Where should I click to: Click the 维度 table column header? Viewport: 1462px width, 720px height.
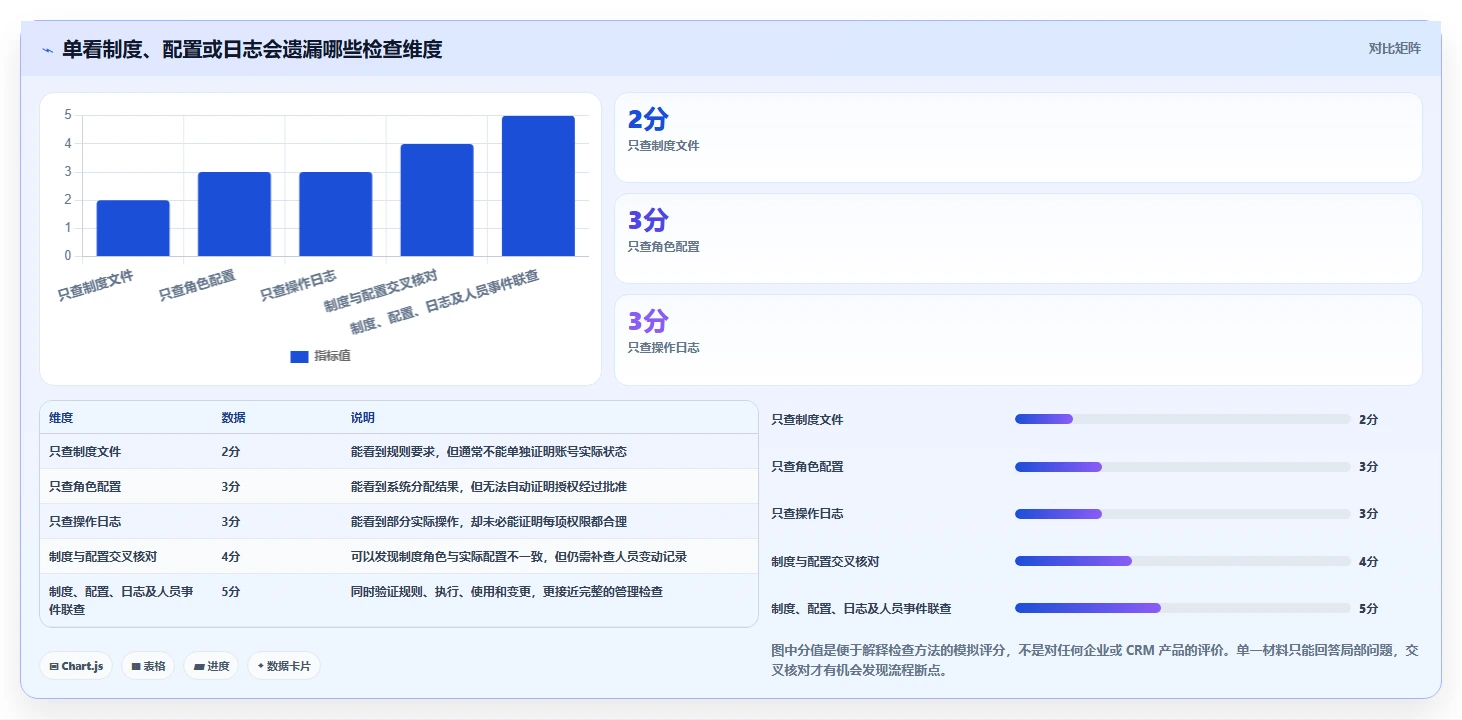point(61,418)
